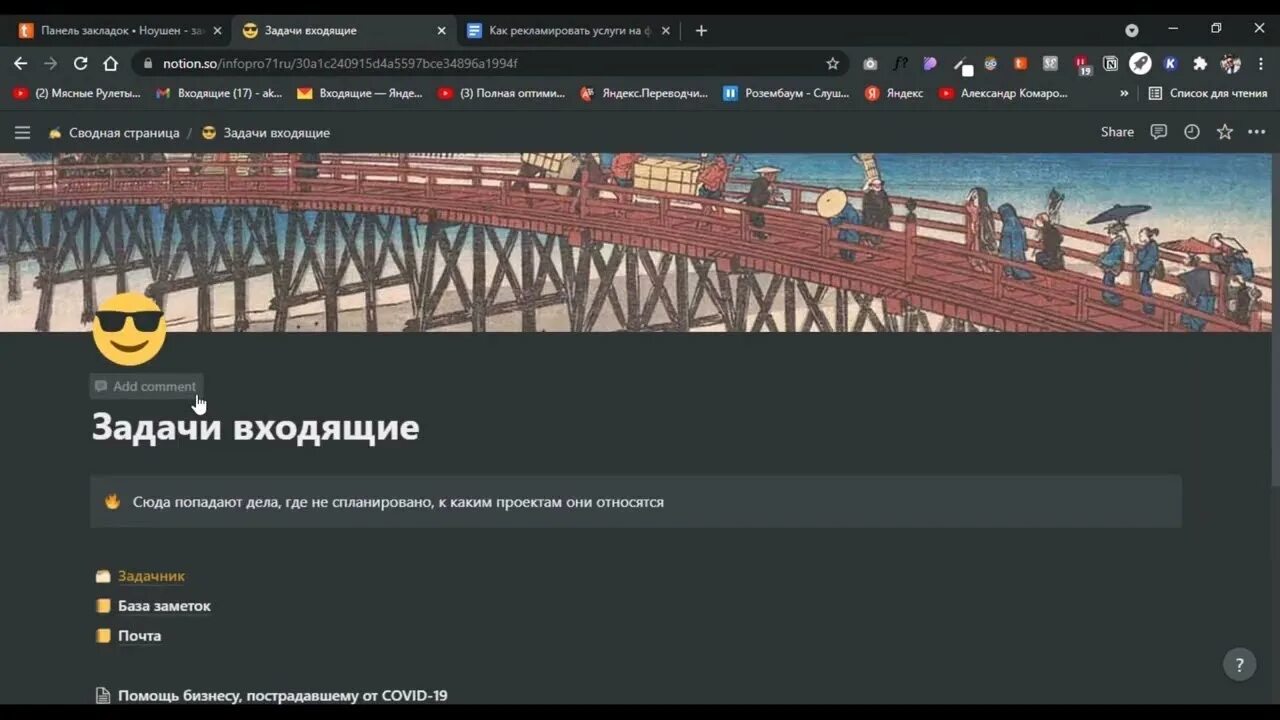Screen dimensions: 1280x720
Task: Close the Как рекламировать услуги tab
Action: point(665,31)
